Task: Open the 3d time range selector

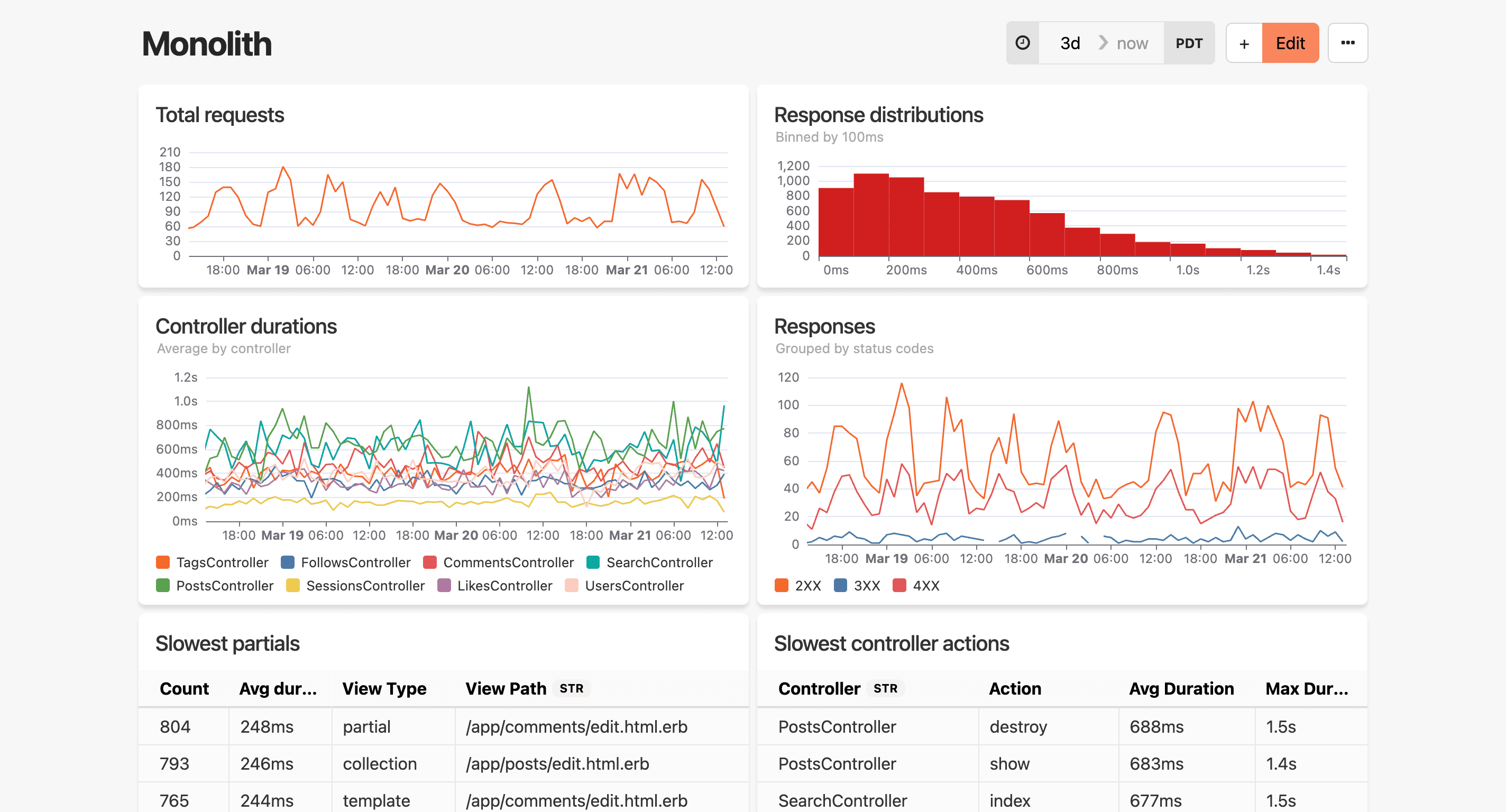Action: pos(1070,43)
